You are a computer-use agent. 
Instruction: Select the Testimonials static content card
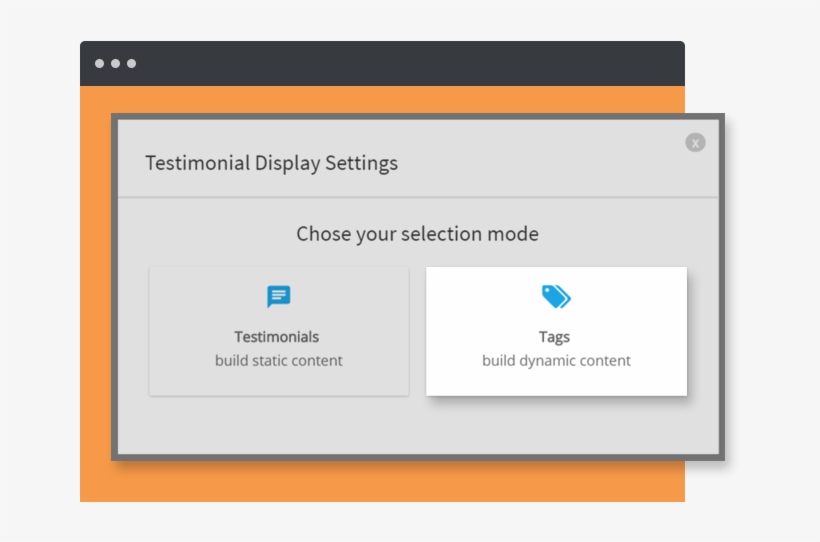pos(279,331)
